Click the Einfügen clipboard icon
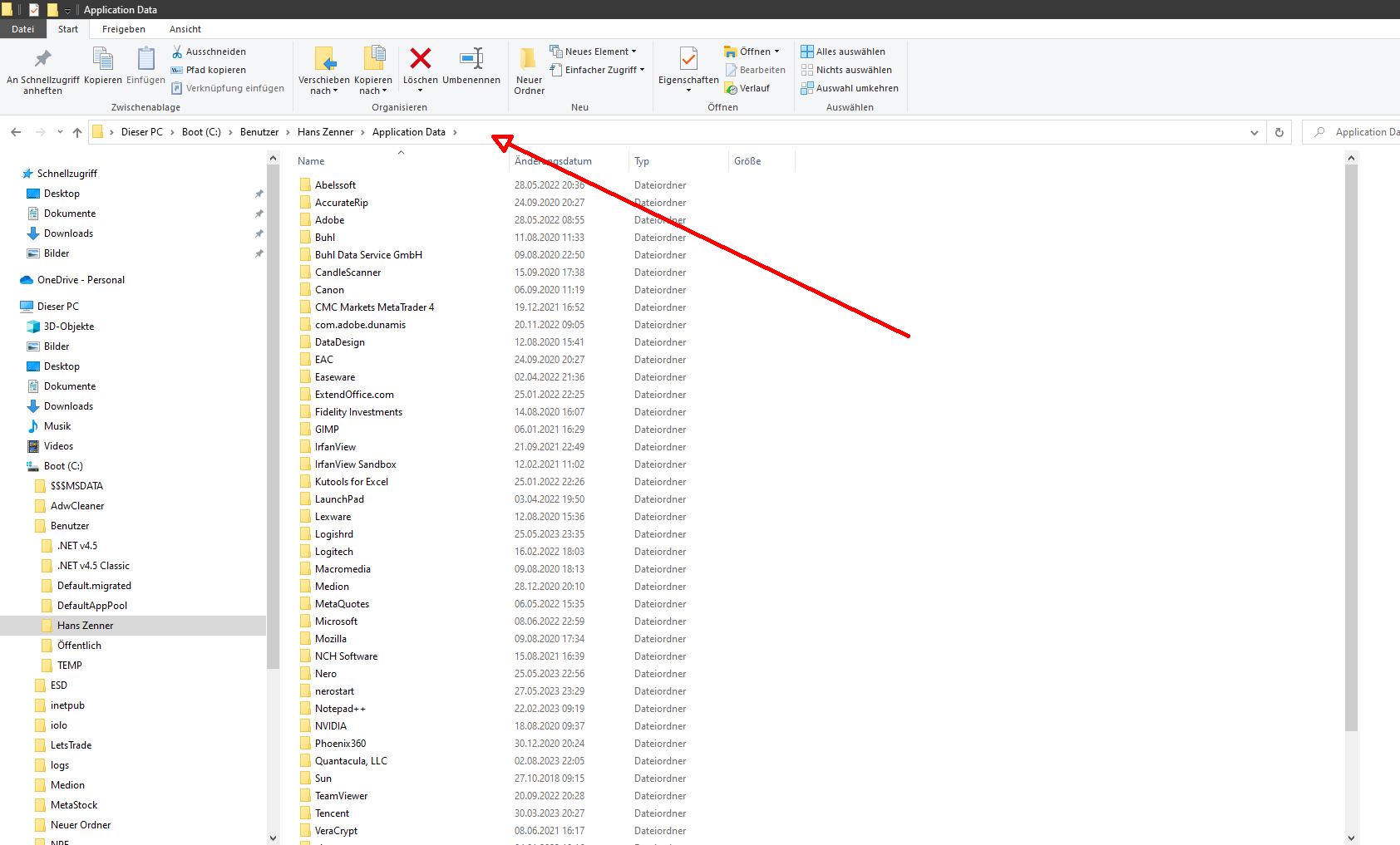Screen dimensions: 1400x845 click(x=145, y=60)
